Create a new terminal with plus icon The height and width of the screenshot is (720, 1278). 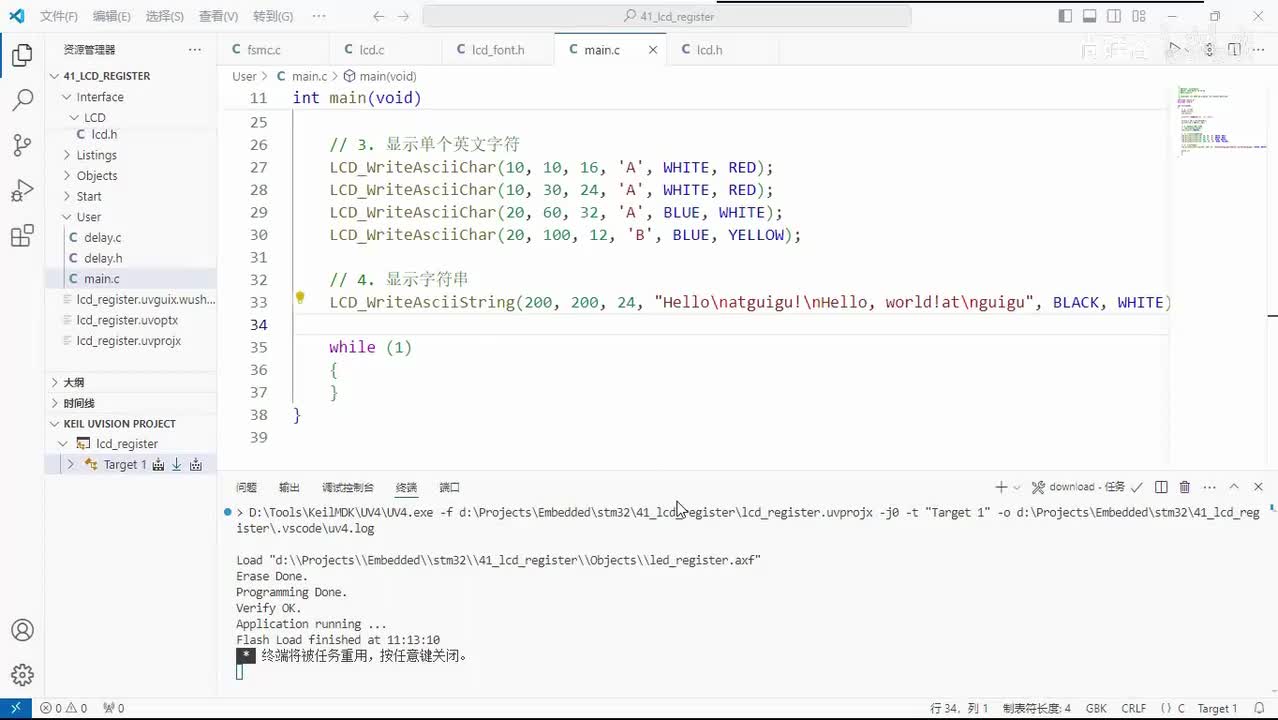(x=1001, y=487)
